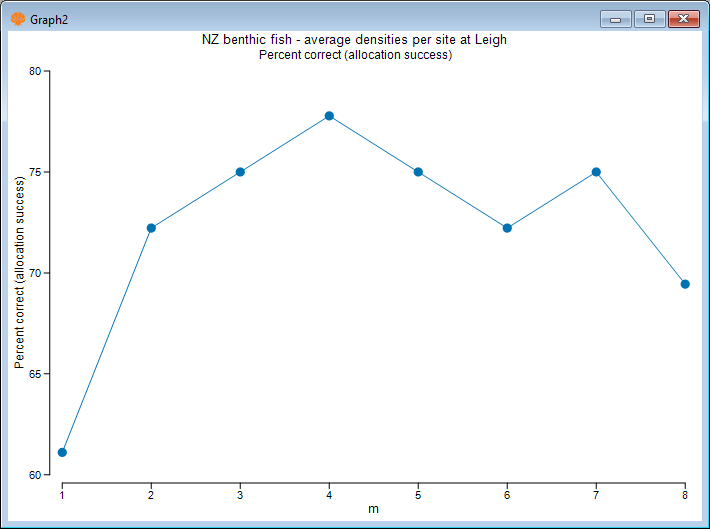The height and width of the screenshot is (529, 710).
Task: Select the peak data point at m = 4
Action: point(329,116)
